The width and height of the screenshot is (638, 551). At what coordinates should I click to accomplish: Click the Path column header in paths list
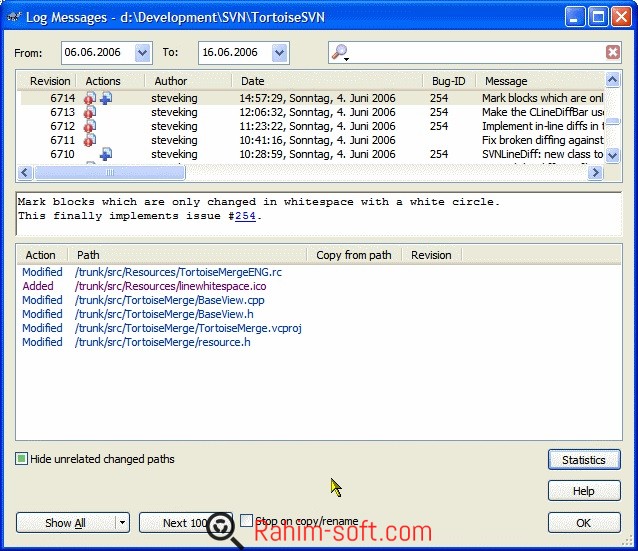187,255
